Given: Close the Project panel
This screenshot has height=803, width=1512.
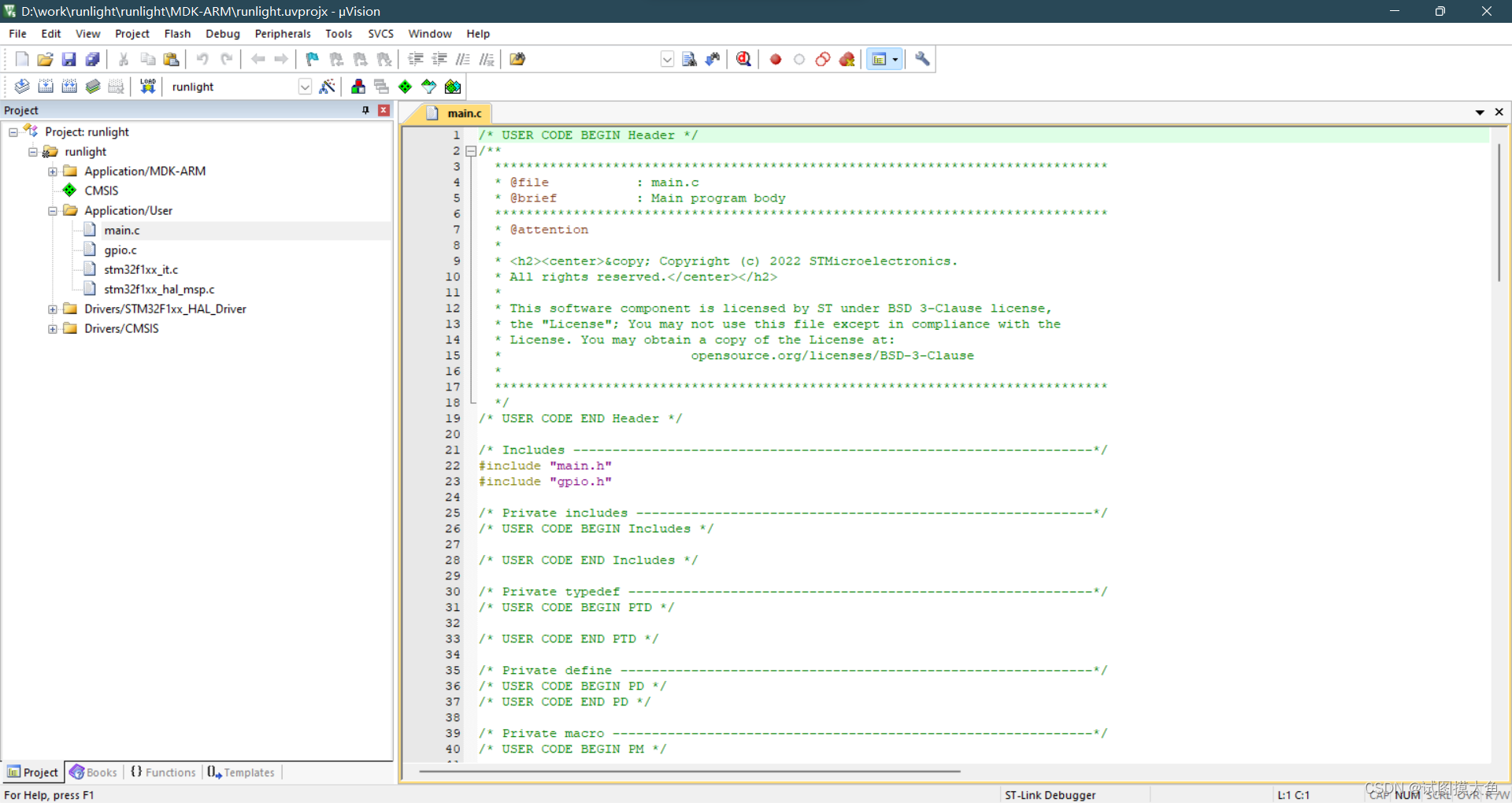Looking at the screenshot, I should [384, 110].
